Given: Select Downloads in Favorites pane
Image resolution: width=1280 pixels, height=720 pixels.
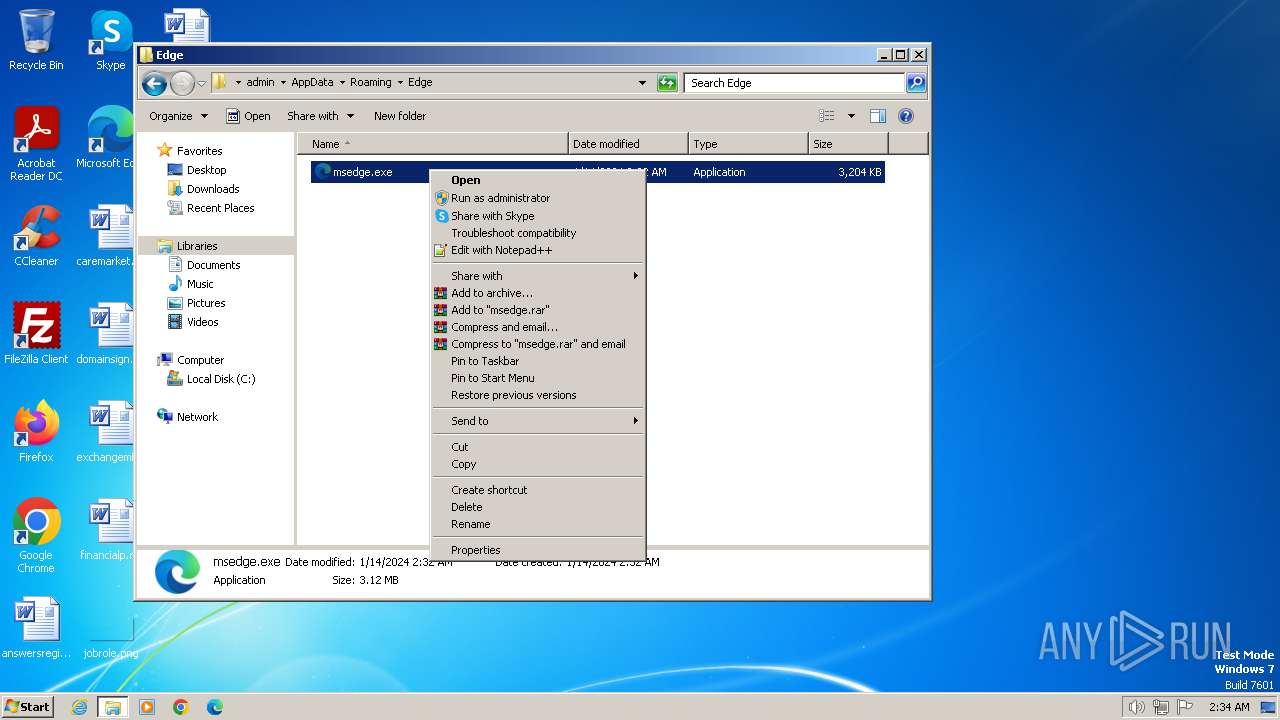Looking at the screenshot, I should tap(213, 189).
